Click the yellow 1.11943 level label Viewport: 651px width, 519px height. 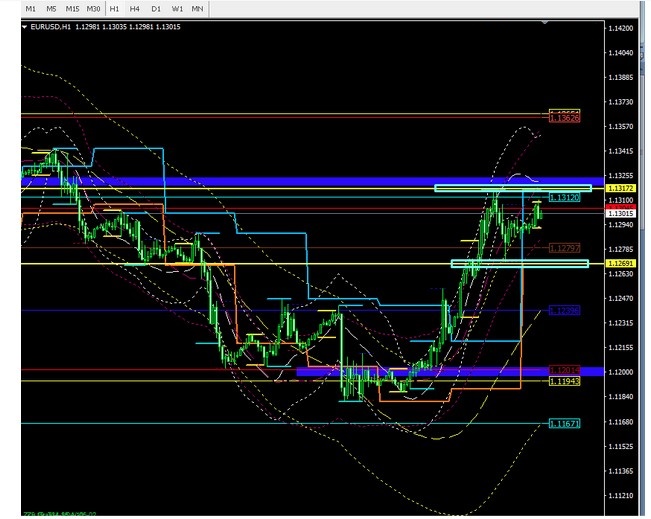click(x=567, y=382)
